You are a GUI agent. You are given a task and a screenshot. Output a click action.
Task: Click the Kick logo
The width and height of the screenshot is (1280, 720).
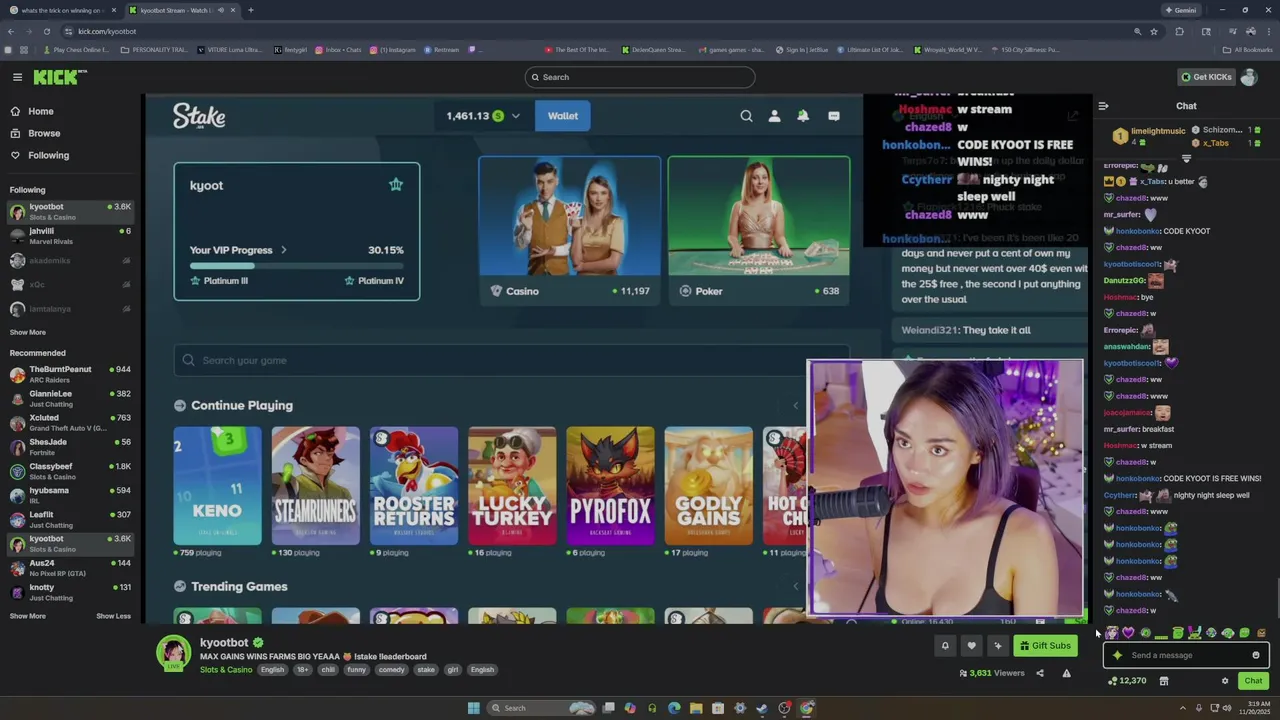point(59,77)
